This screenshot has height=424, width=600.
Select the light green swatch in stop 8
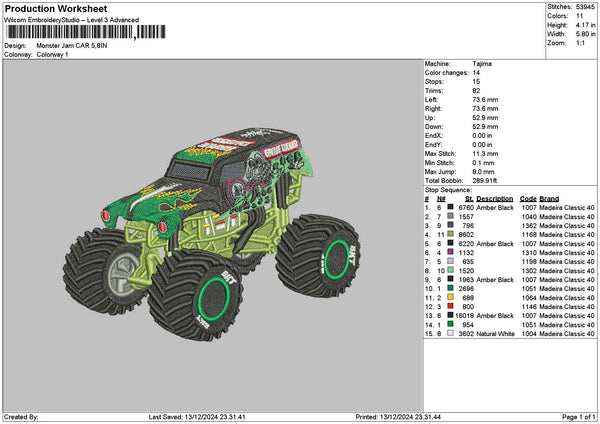[x=452, y=271]
